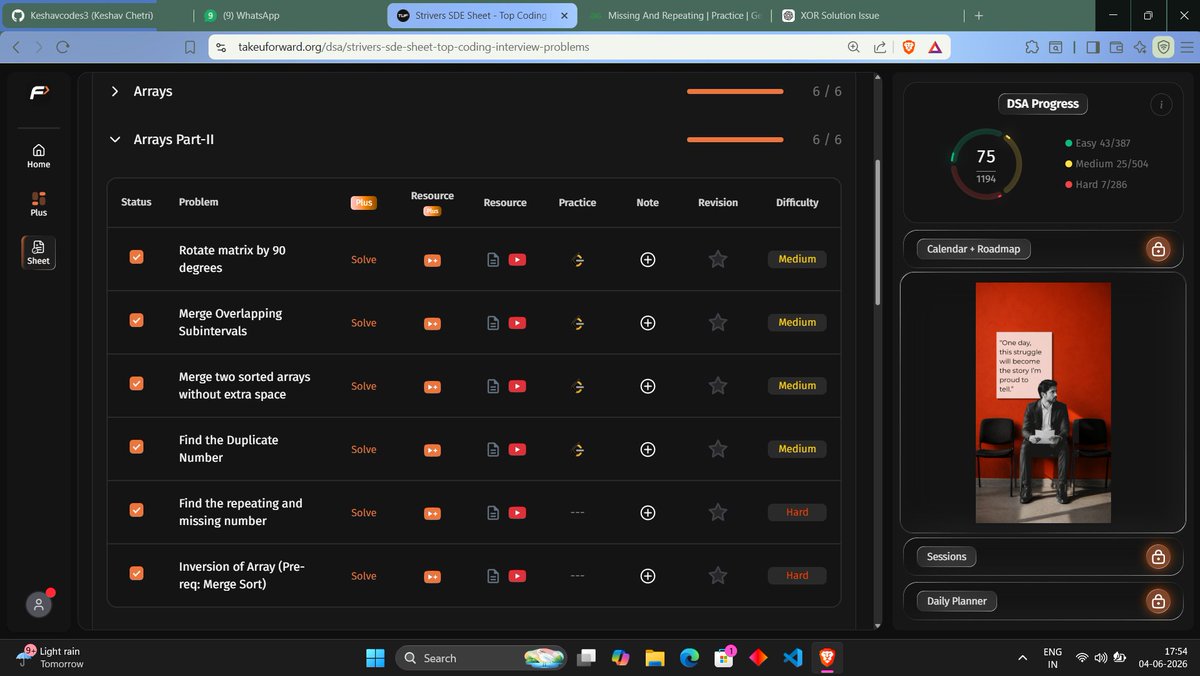
Task: Open the Sessions button
Action: point(946,557)
